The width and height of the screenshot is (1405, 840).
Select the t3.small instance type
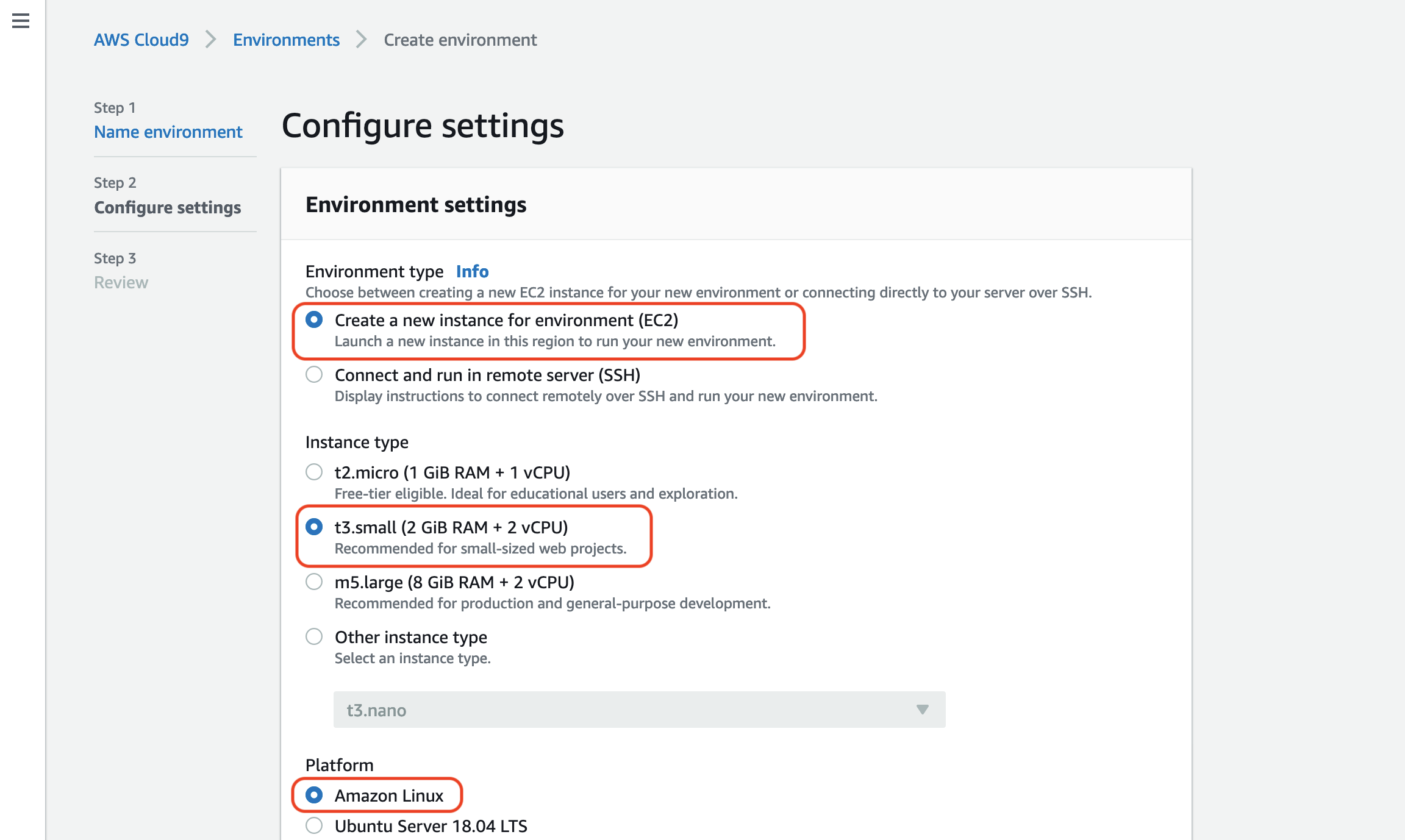(x=314, y=527)
